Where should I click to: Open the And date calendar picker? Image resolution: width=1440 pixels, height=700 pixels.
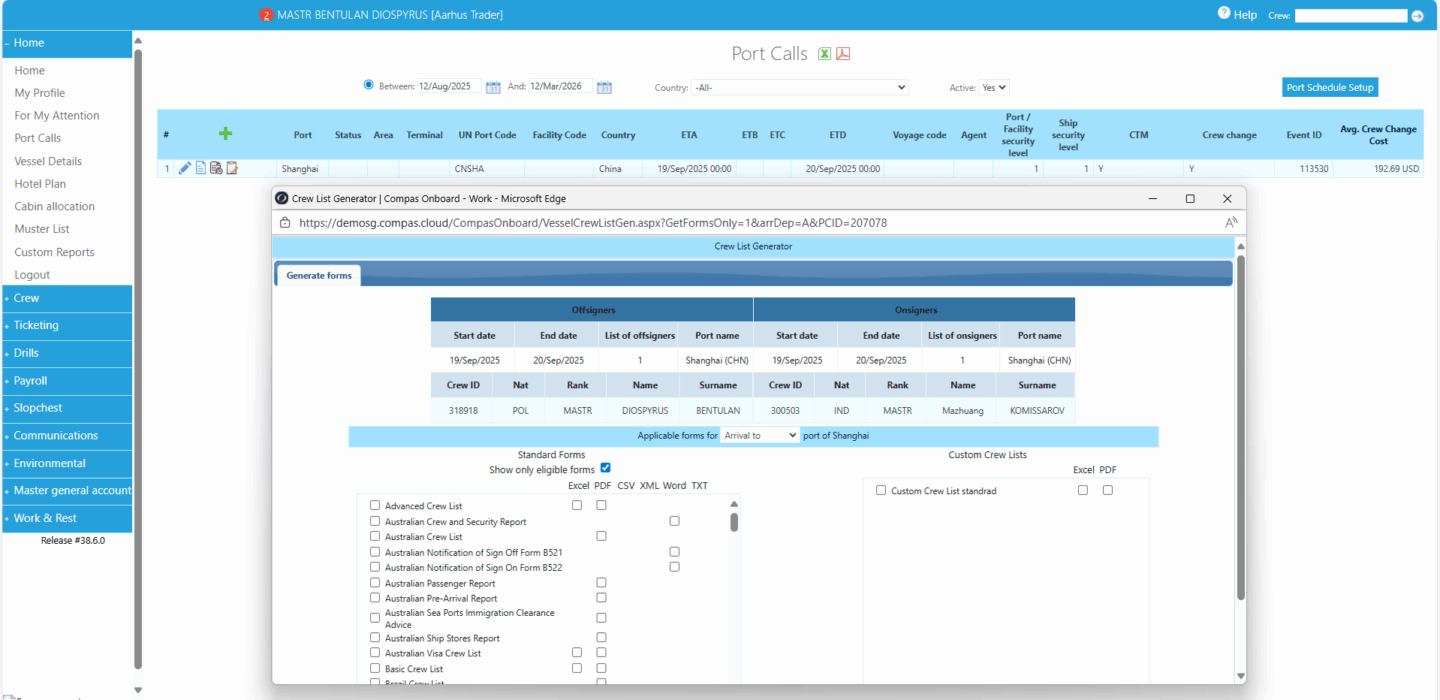click(604, 87)
